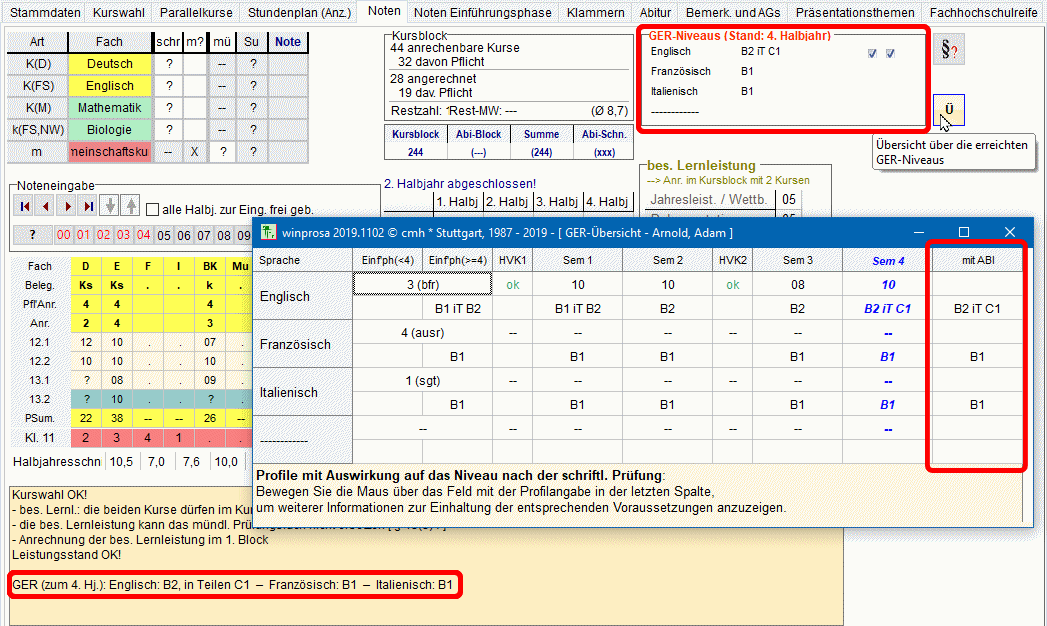Screen dimensions: 1047x626
Task: Go to next record with red right arrow
Action: point(68,207)
